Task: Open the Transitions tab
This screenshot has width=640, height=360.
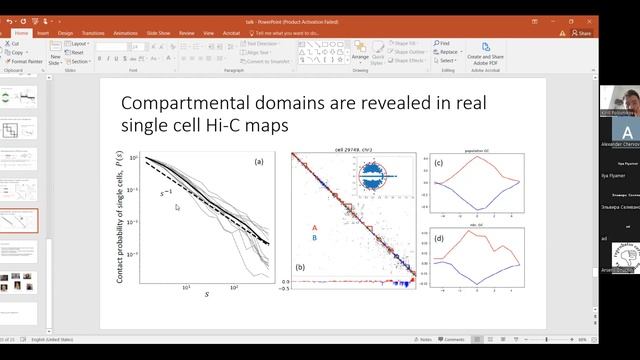Action: (93, 33)
